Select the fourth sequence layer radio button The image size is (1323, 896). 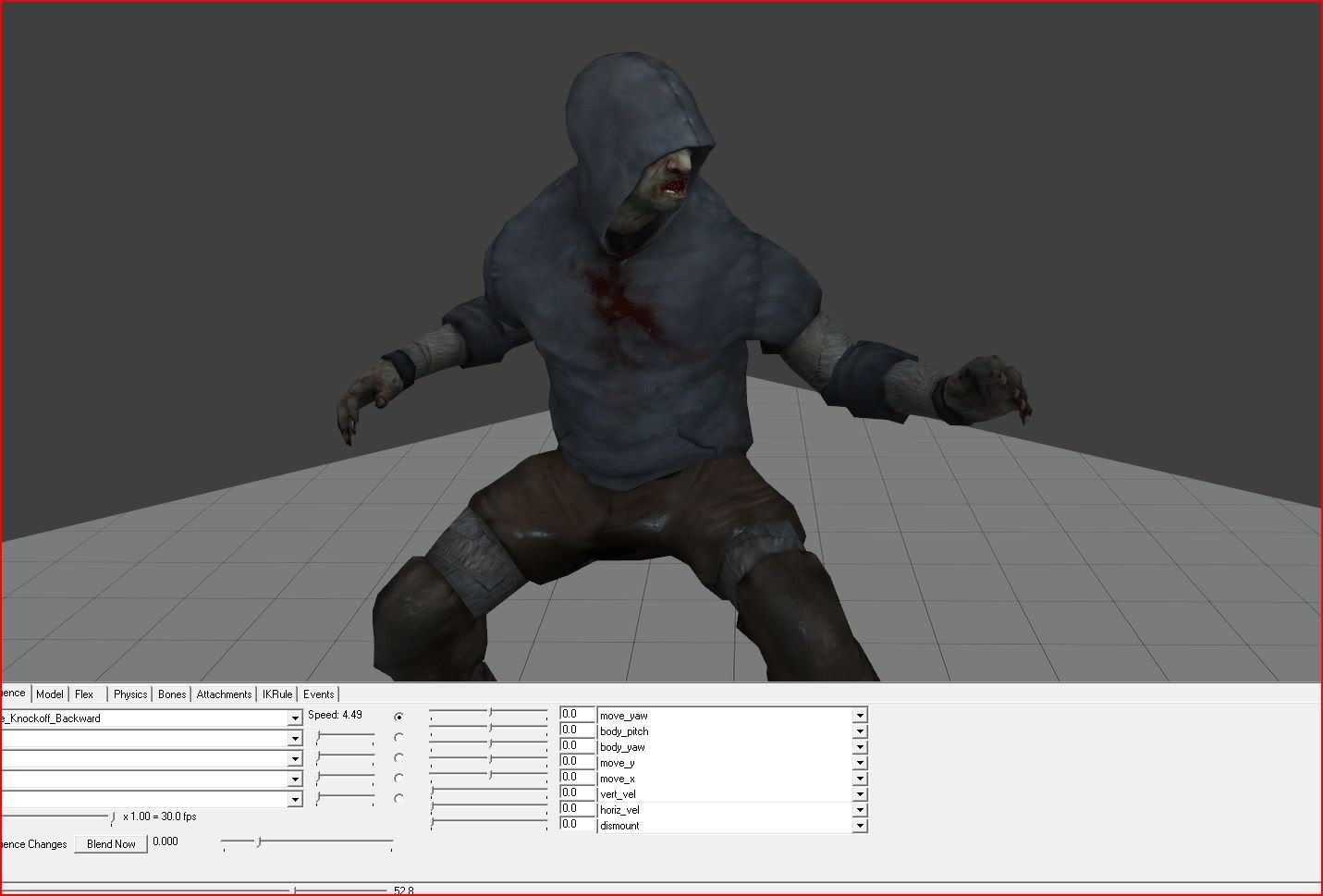[x=398, y=779]
